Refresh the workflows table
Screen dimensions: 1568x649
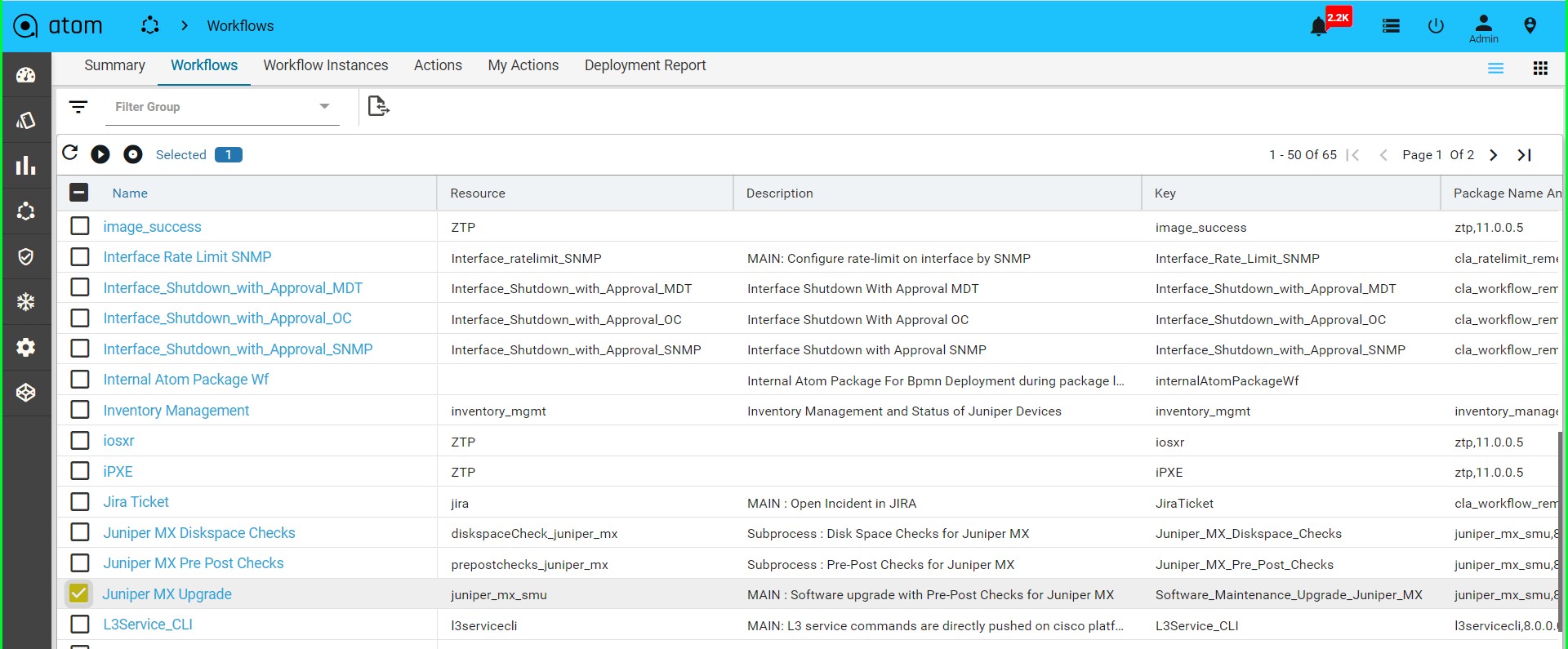pyautogui.click(x=70, y=153)
